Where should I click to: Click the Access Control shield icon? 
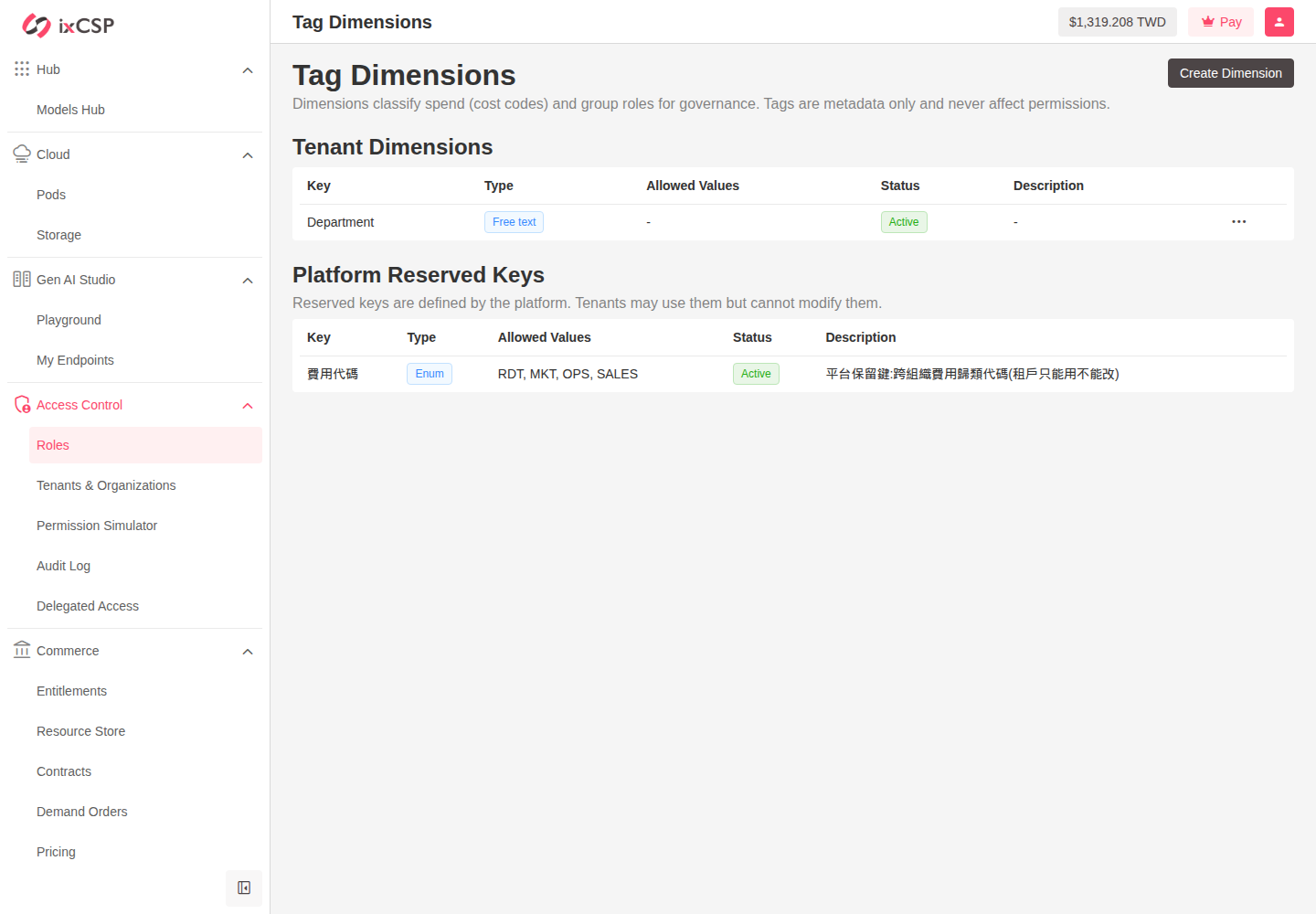point(22,404)
